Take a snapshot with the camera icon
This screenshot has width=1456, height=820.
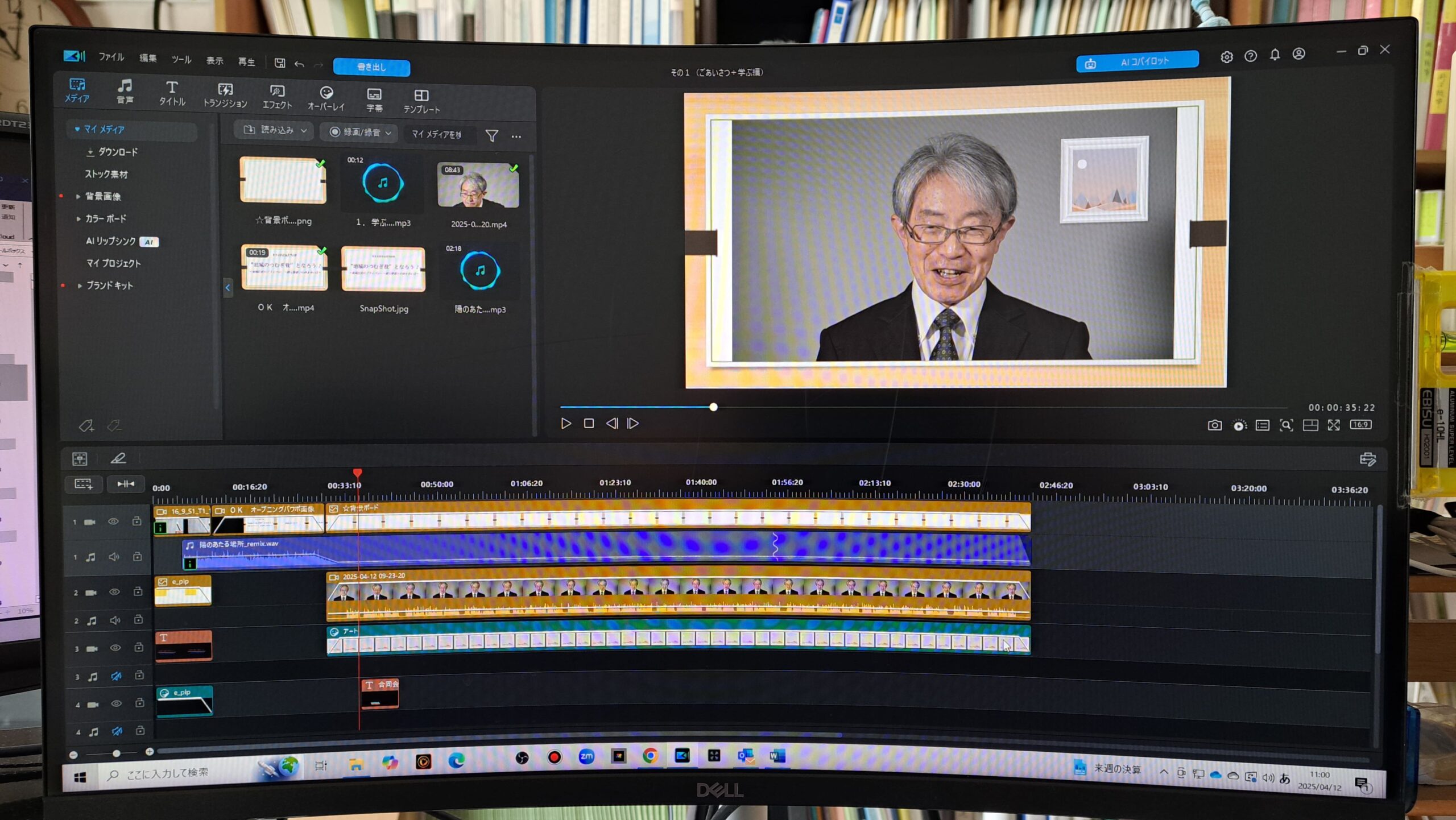click(1214, 425)
